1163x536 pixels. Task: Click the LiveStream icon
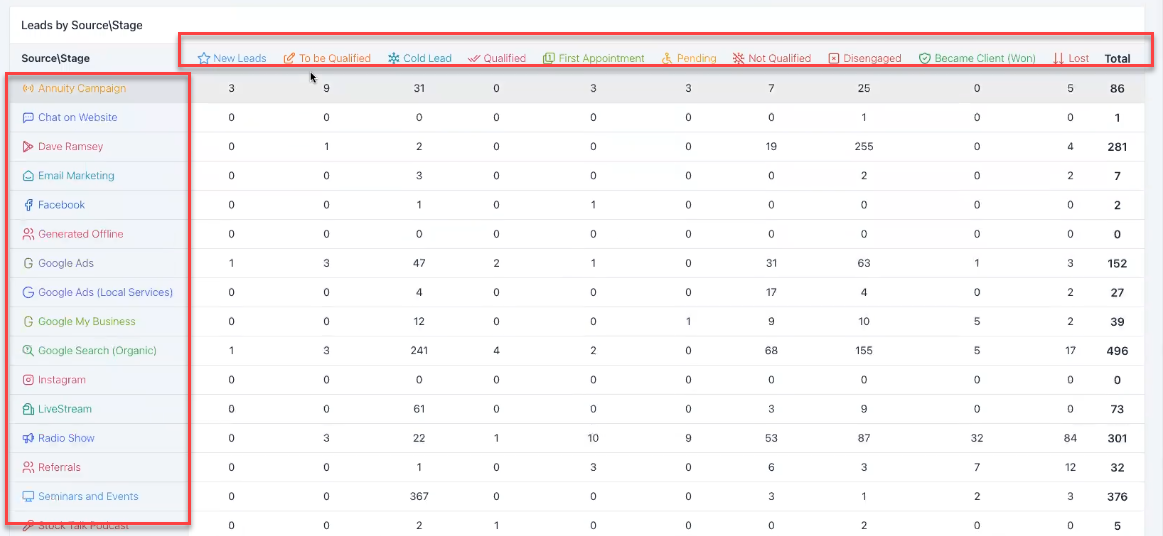pyautogui.click(x=28, y=409)
